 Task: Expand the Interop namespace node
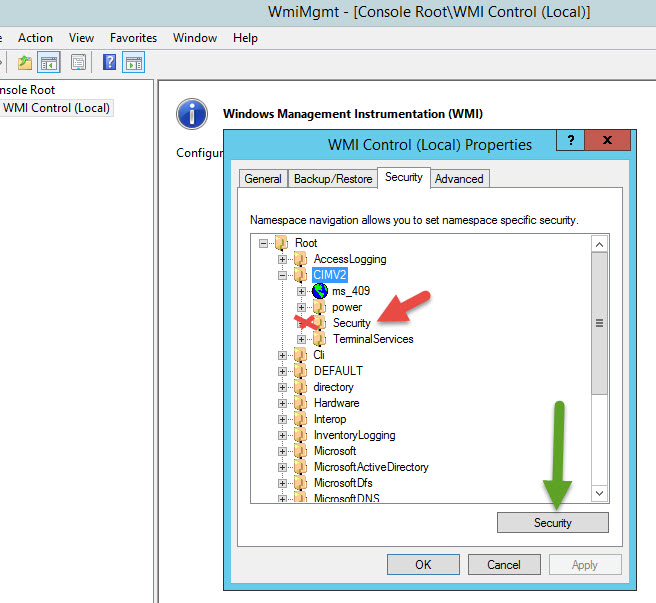[282, 419]
